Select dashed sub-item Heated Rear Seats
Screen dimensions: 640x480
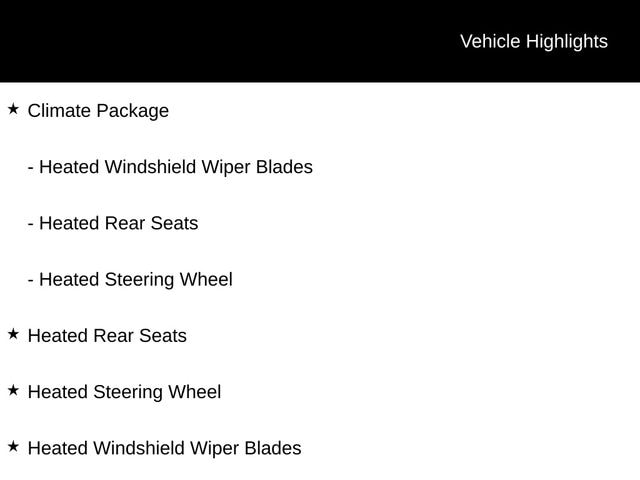(x=118, y=223)
